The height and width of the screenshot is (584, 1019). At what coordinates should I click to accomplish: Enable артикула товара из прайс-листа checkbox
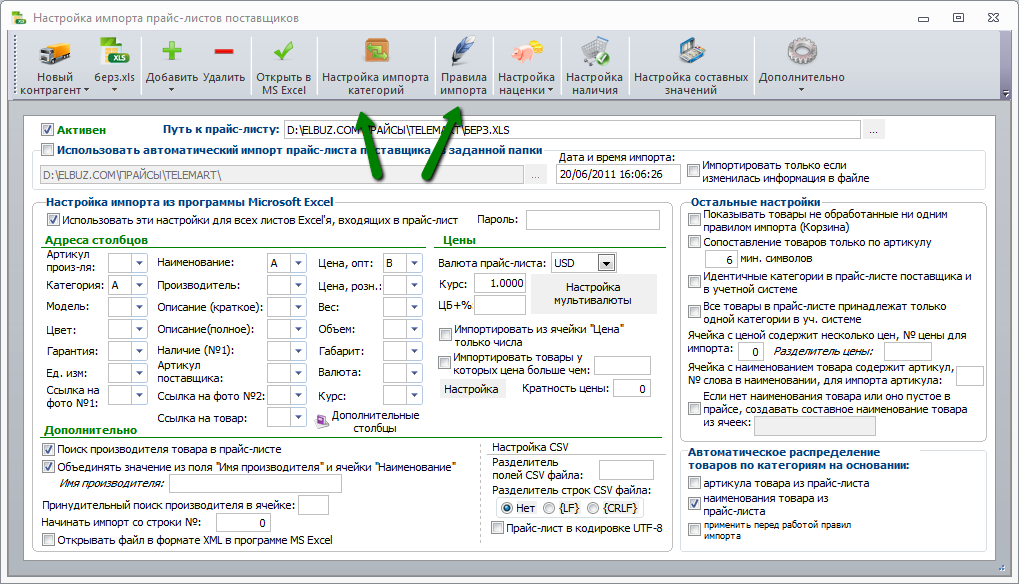click(x=694, y=483)
